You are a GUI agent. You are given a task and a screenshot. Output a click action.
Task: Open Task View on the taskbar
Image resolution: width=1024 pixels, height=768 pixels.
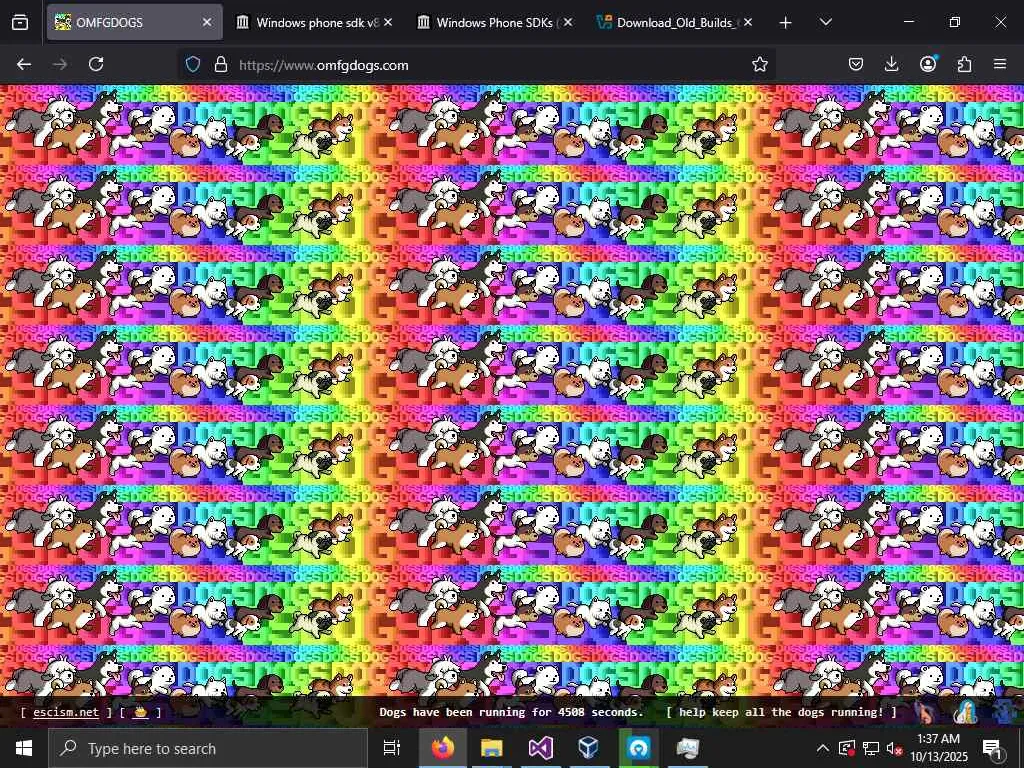pyautogui.click(x=392, y=748)
